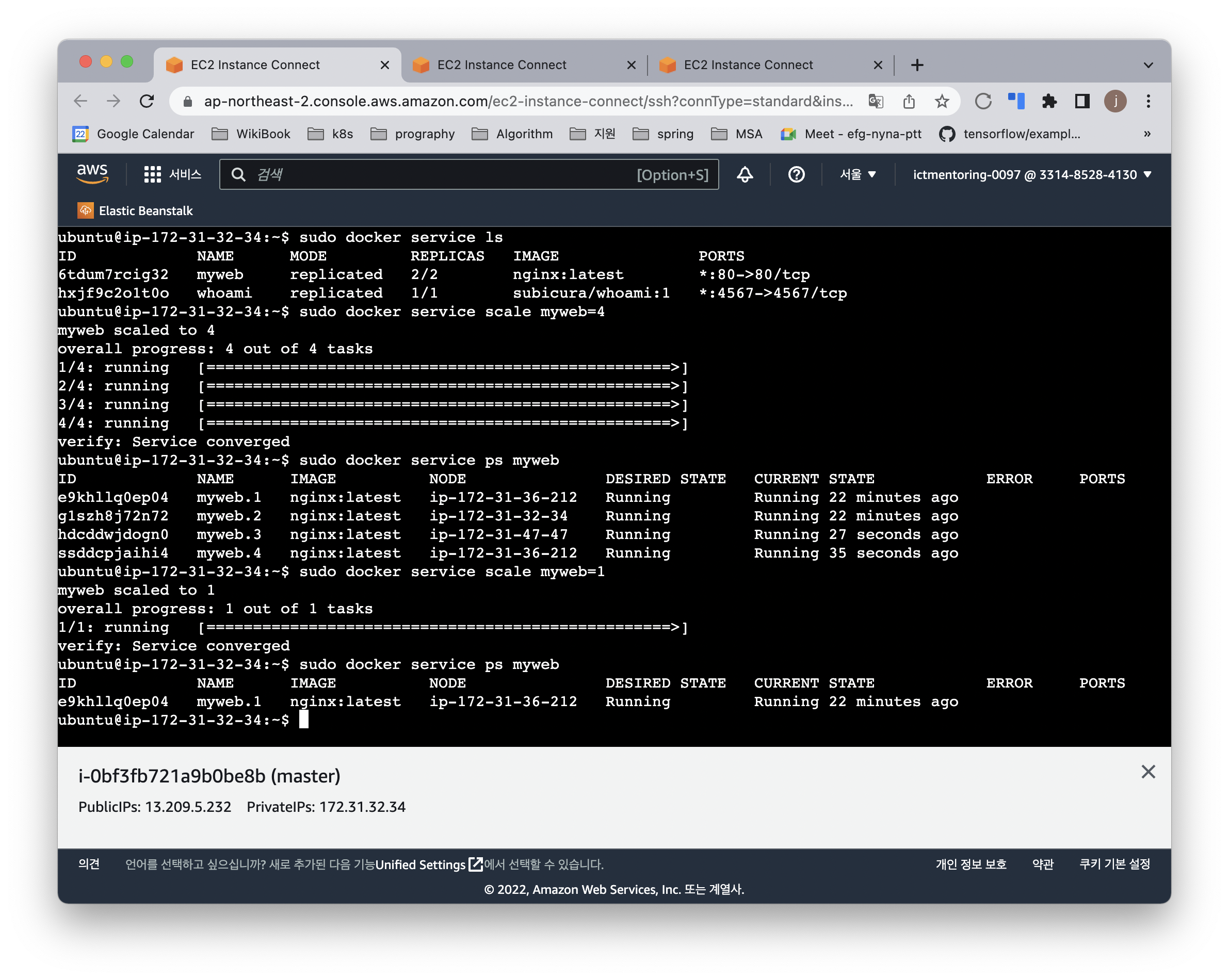Switch to the third EC2 Instance Connect tab

(x=748, y=65)
